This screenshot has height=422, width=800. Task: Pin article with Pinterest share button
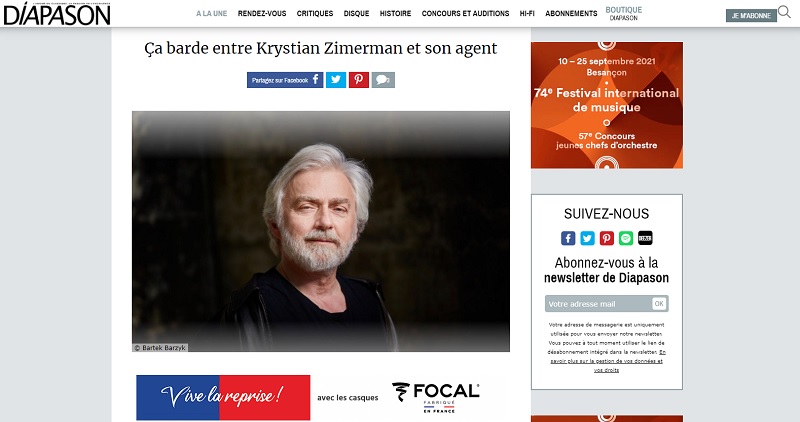coord(359,80)
